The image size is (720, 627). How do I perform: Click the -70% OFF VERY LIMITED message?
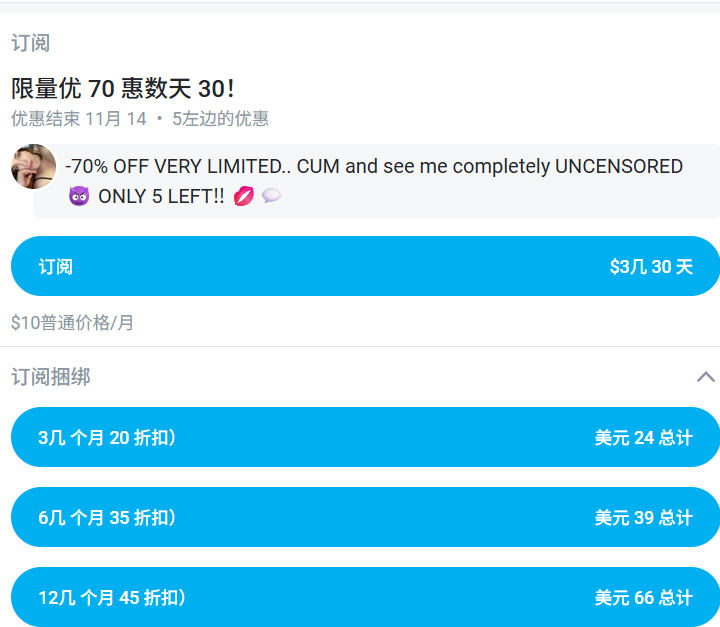click(x=374, y=166)
